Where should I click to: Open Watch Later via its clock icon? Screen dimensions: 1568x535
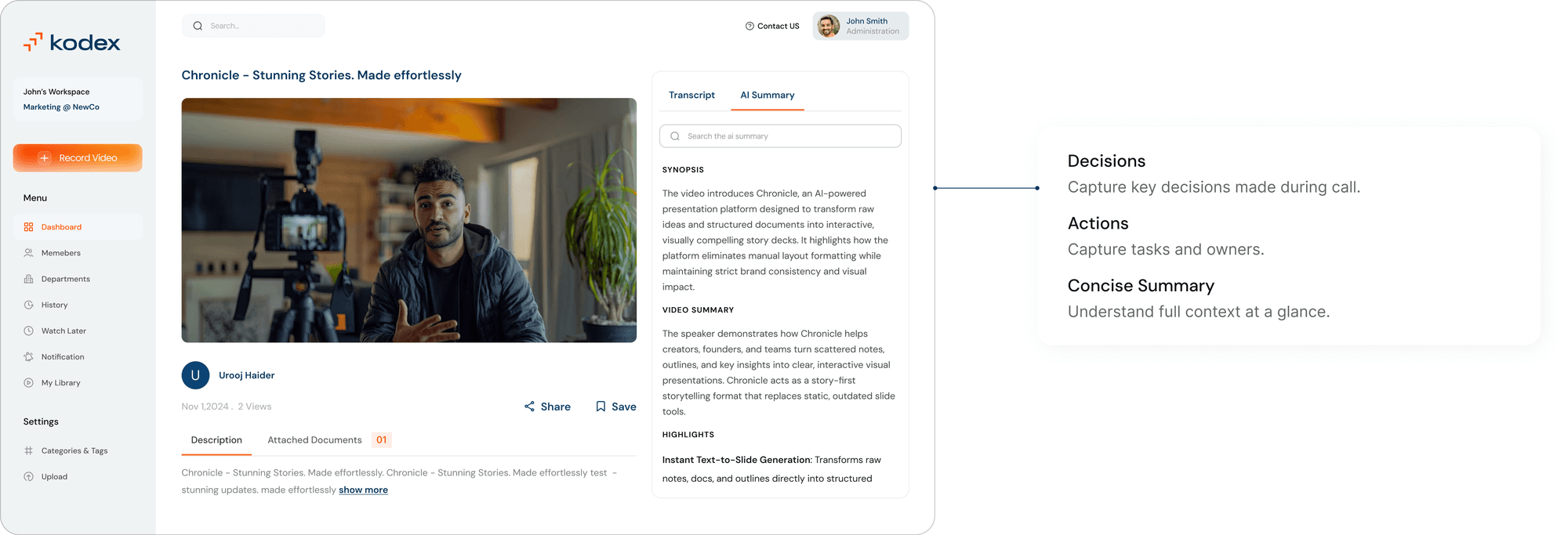click(28, 331)
